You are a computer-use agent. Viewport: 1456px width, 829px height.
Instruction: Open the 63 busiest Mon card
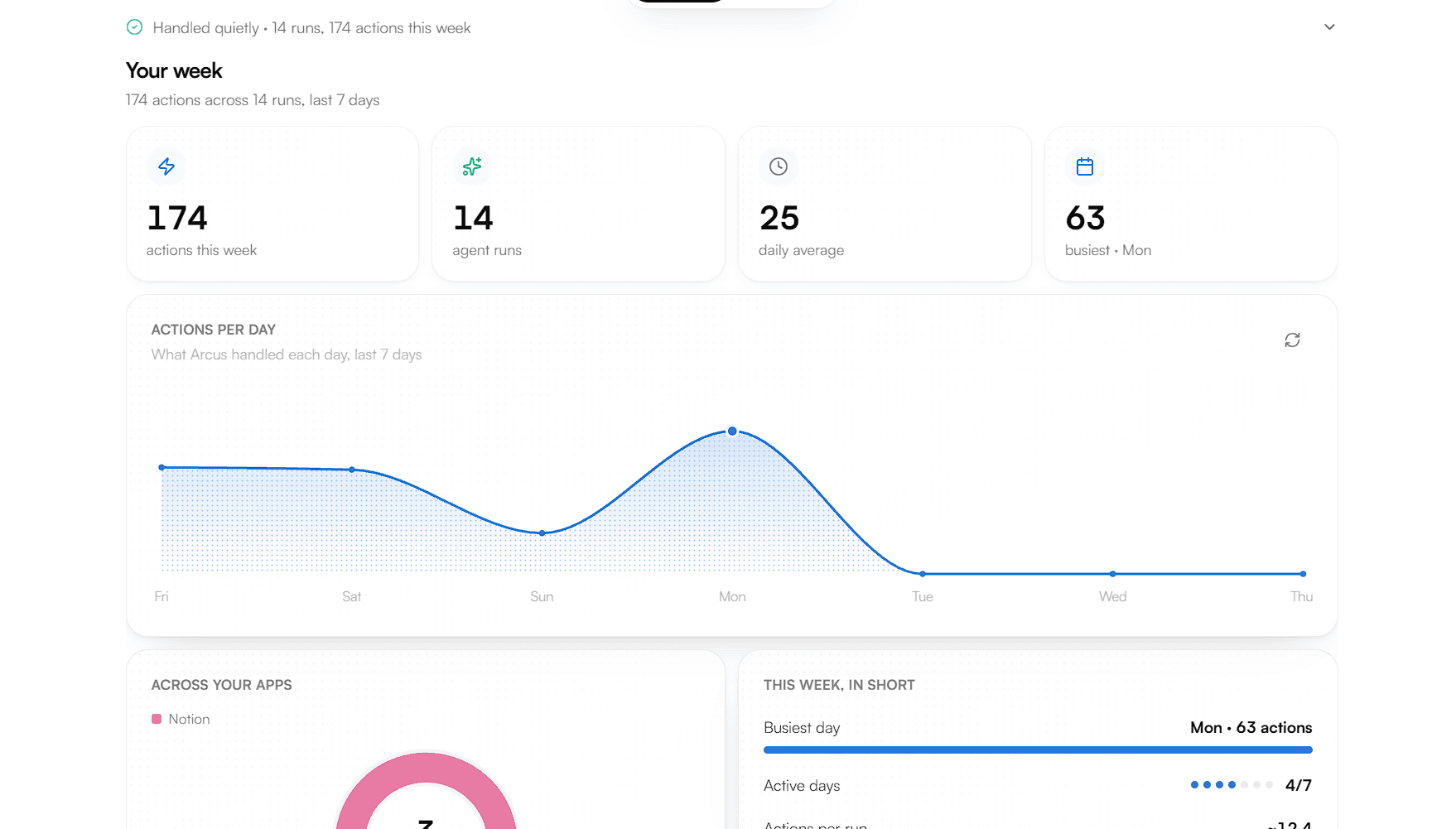click(x=1191, y=204)
